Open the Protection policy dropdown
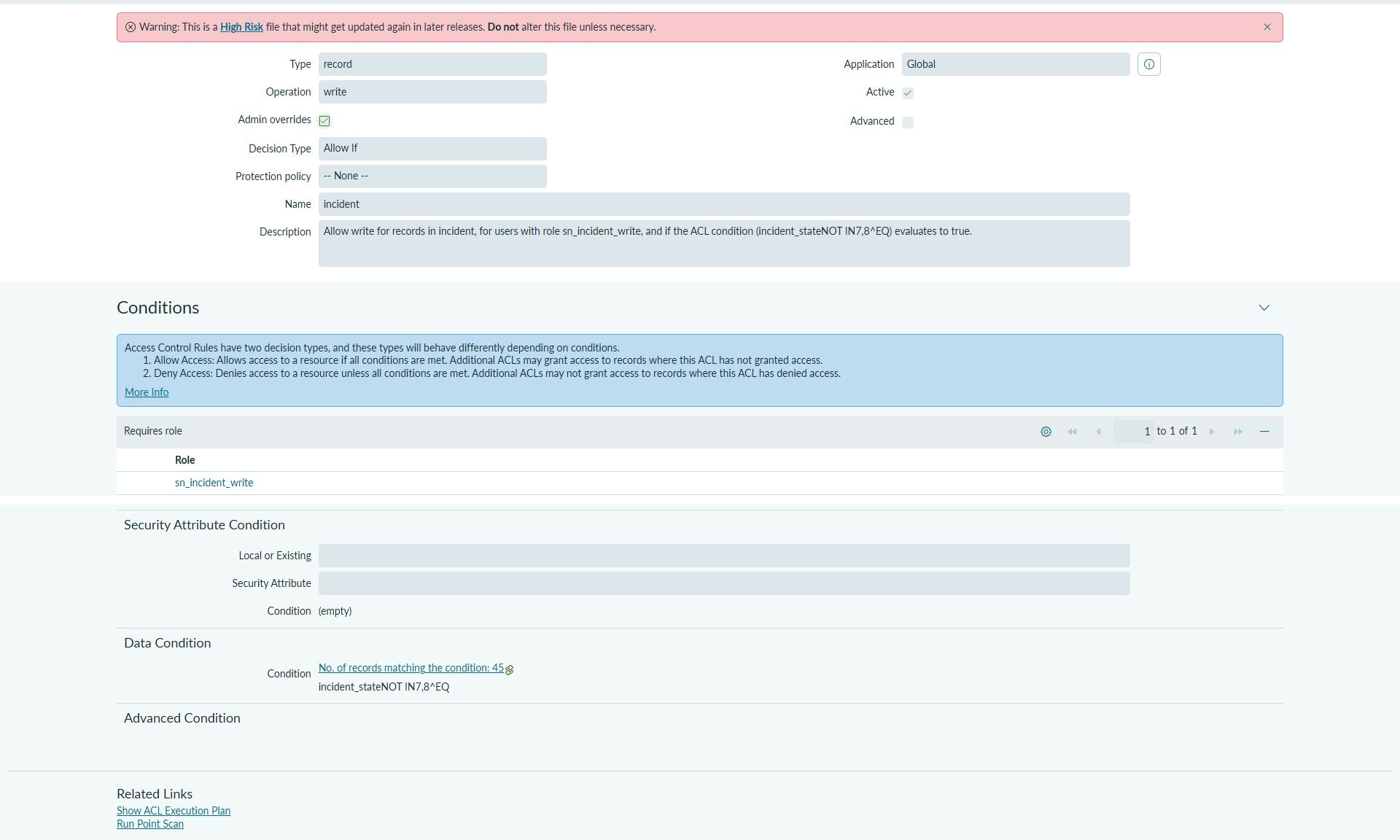The image size is (1400, 840). [x=432, y=176]
